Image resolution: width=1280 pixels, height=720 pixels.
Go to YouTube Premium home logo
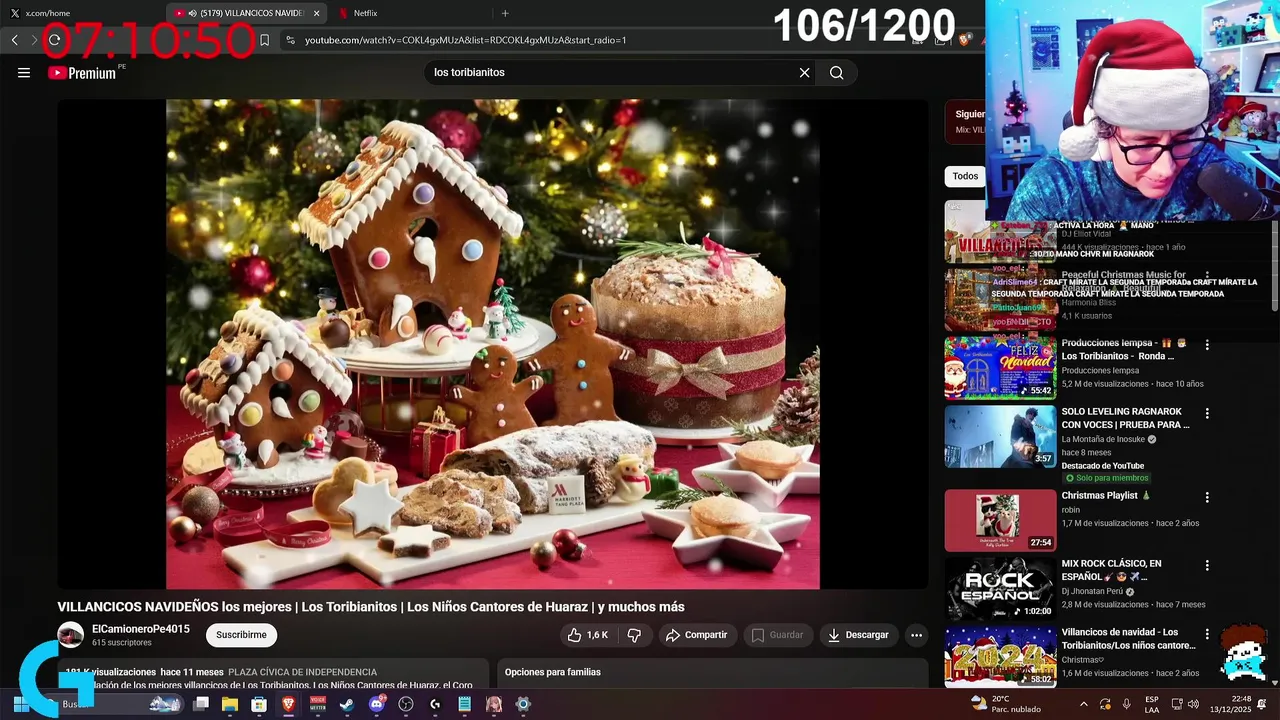pos(82,72)
